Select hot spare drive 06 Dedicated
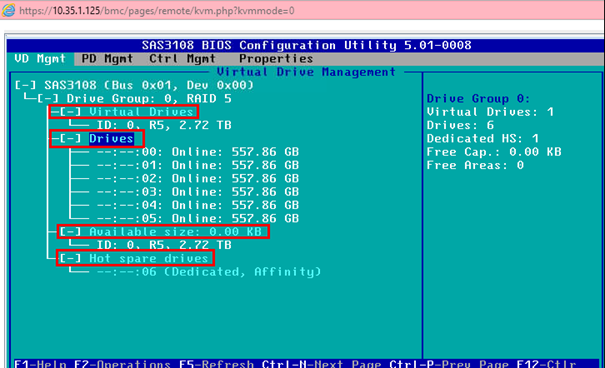The width and height of the screenshot is (605, 368). (x=209, y=272)
